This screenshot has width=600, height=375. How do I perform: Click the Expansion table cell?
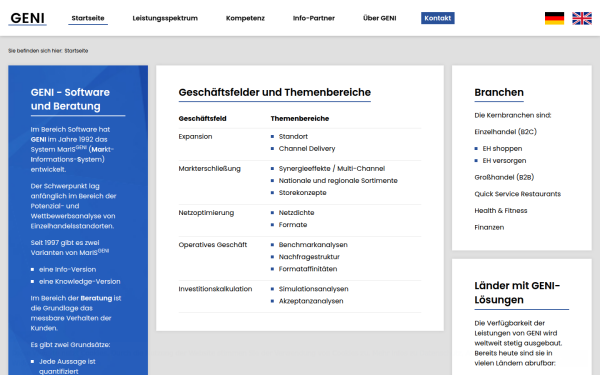[195, 136]
